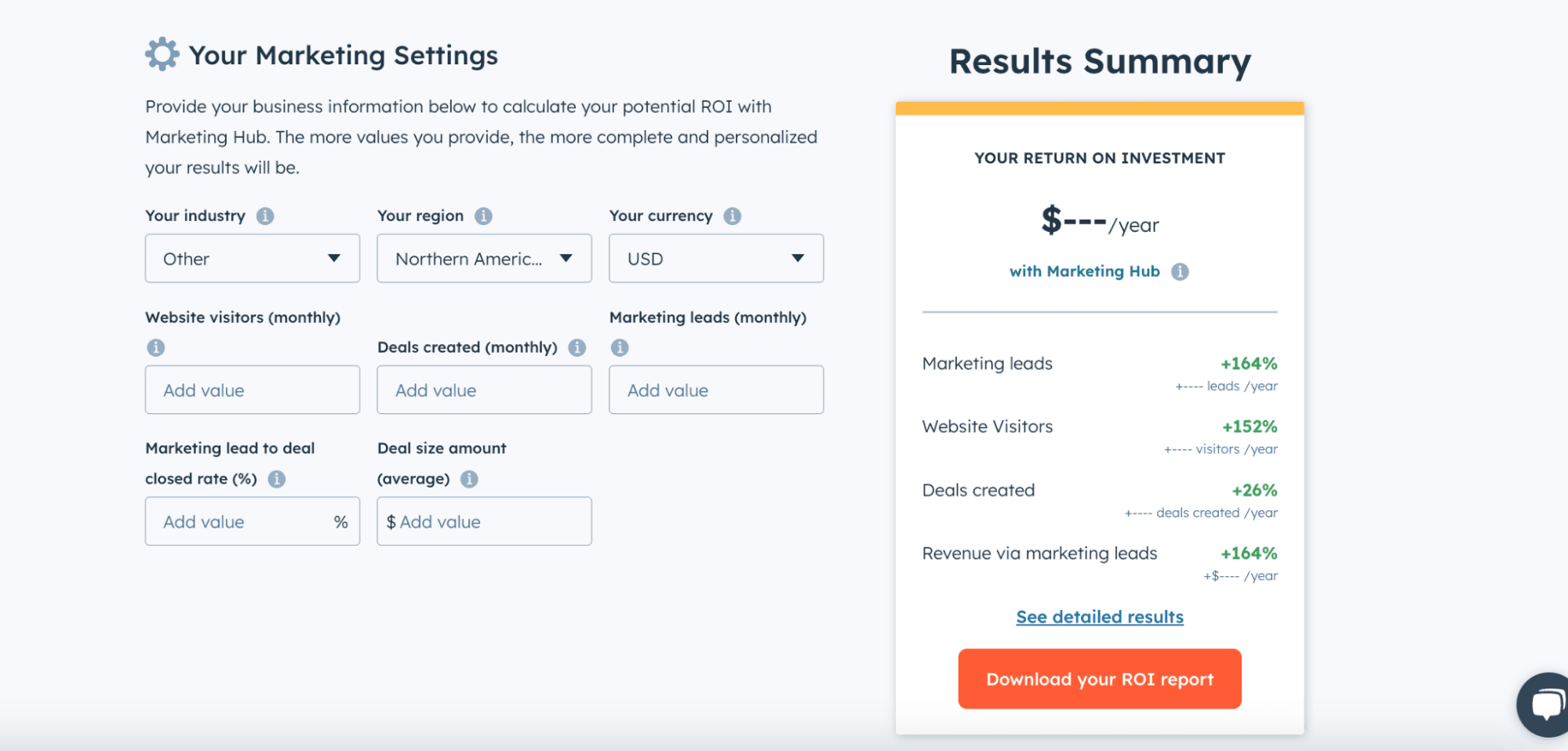Image resolution: width=1568 pixels, height=751 pixels.
Task: Click the Marketing leads value field
Action: [715, 390]
